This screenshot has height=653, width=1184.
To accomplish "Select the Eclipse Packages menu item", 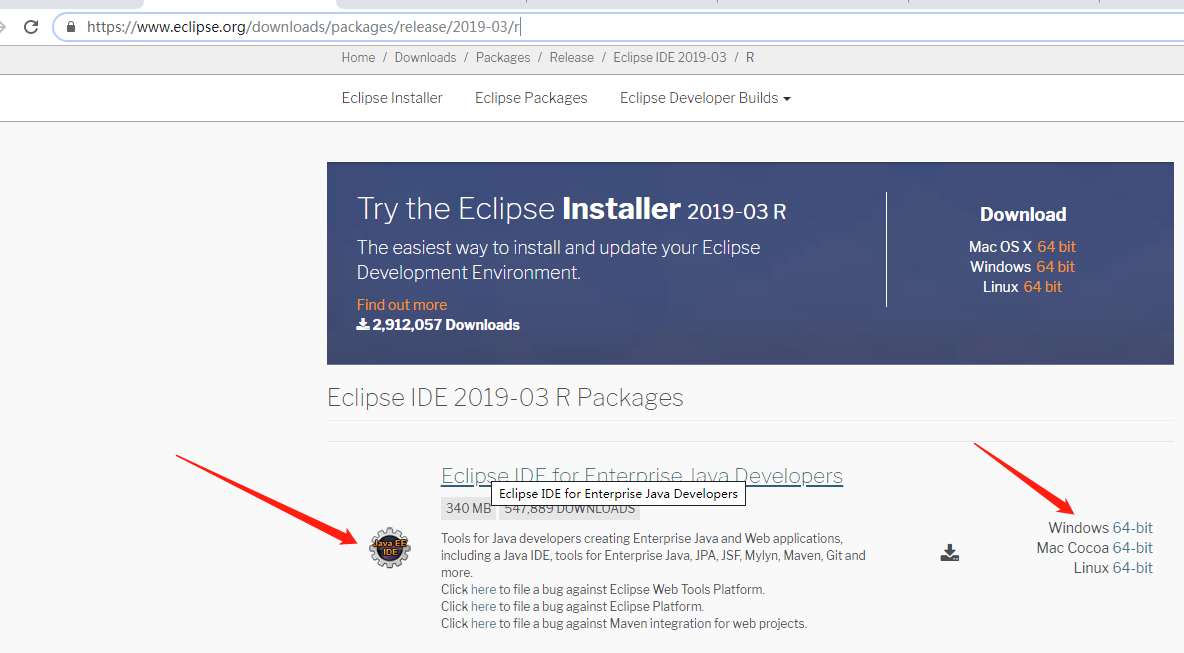I will pyautogui.click(x=530, y=97).
